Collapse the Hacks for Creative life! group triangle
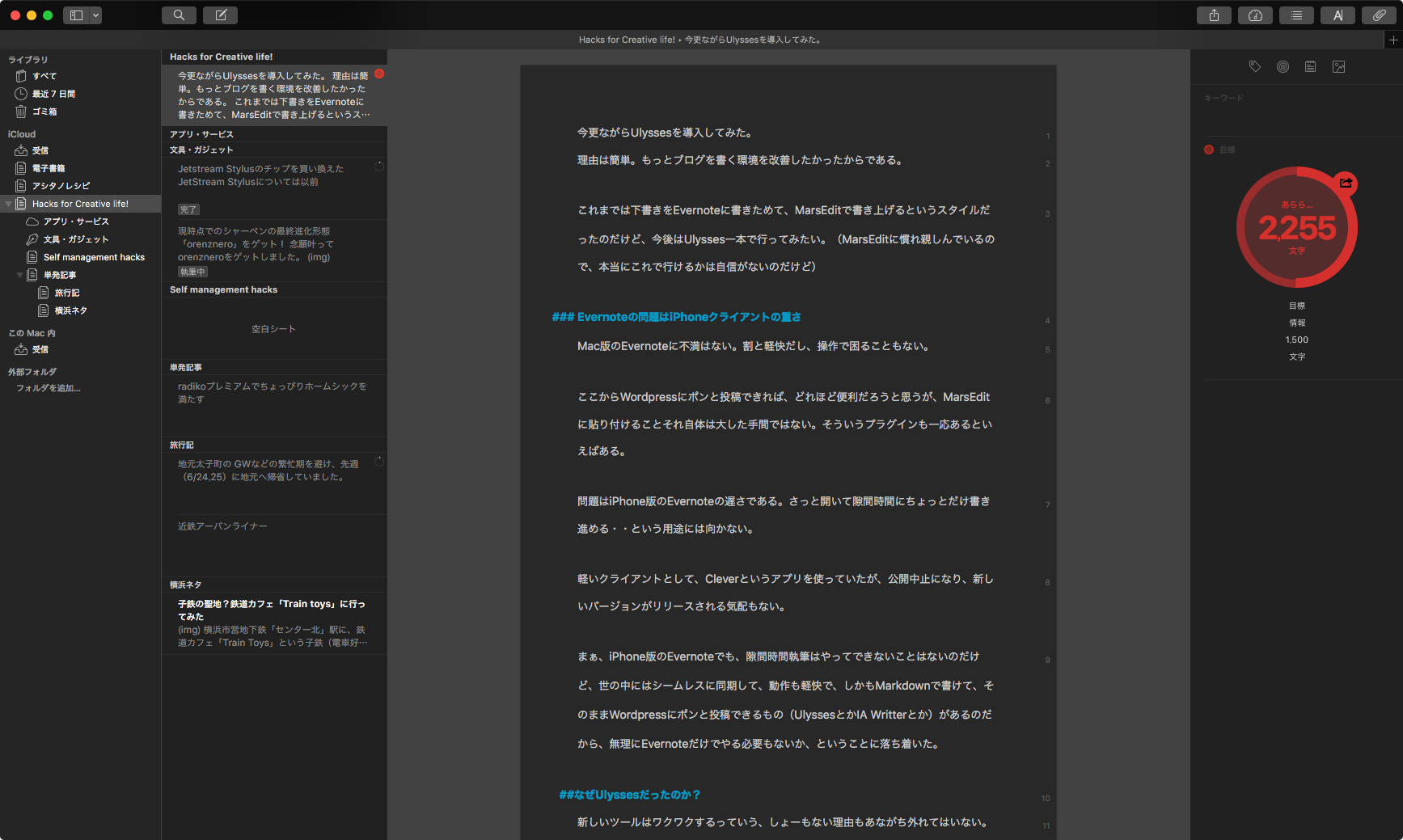This screenshot has width=1403, height=840. coord(8,204)
